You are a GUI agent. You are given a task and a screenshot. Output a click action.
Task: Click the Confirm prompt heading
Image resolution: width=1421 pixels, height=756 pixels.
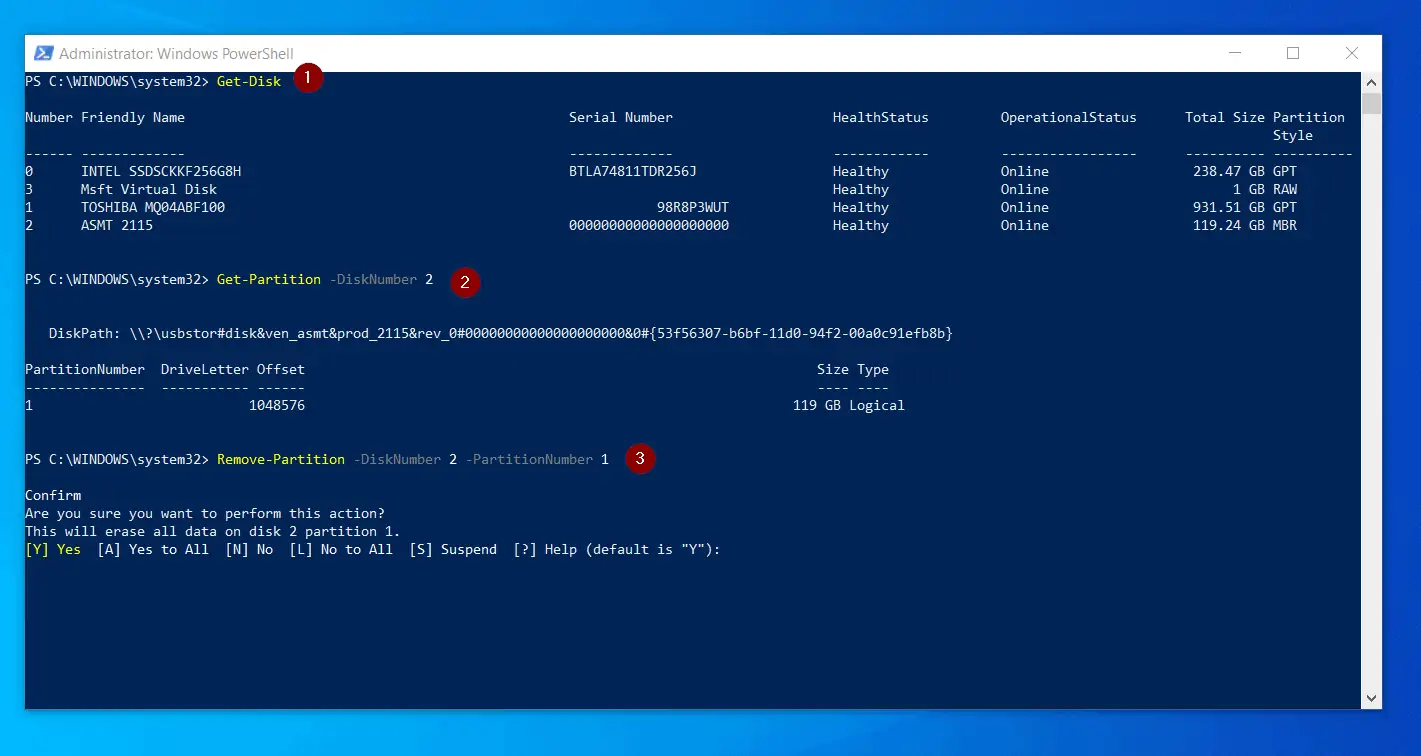pos(53,495)
